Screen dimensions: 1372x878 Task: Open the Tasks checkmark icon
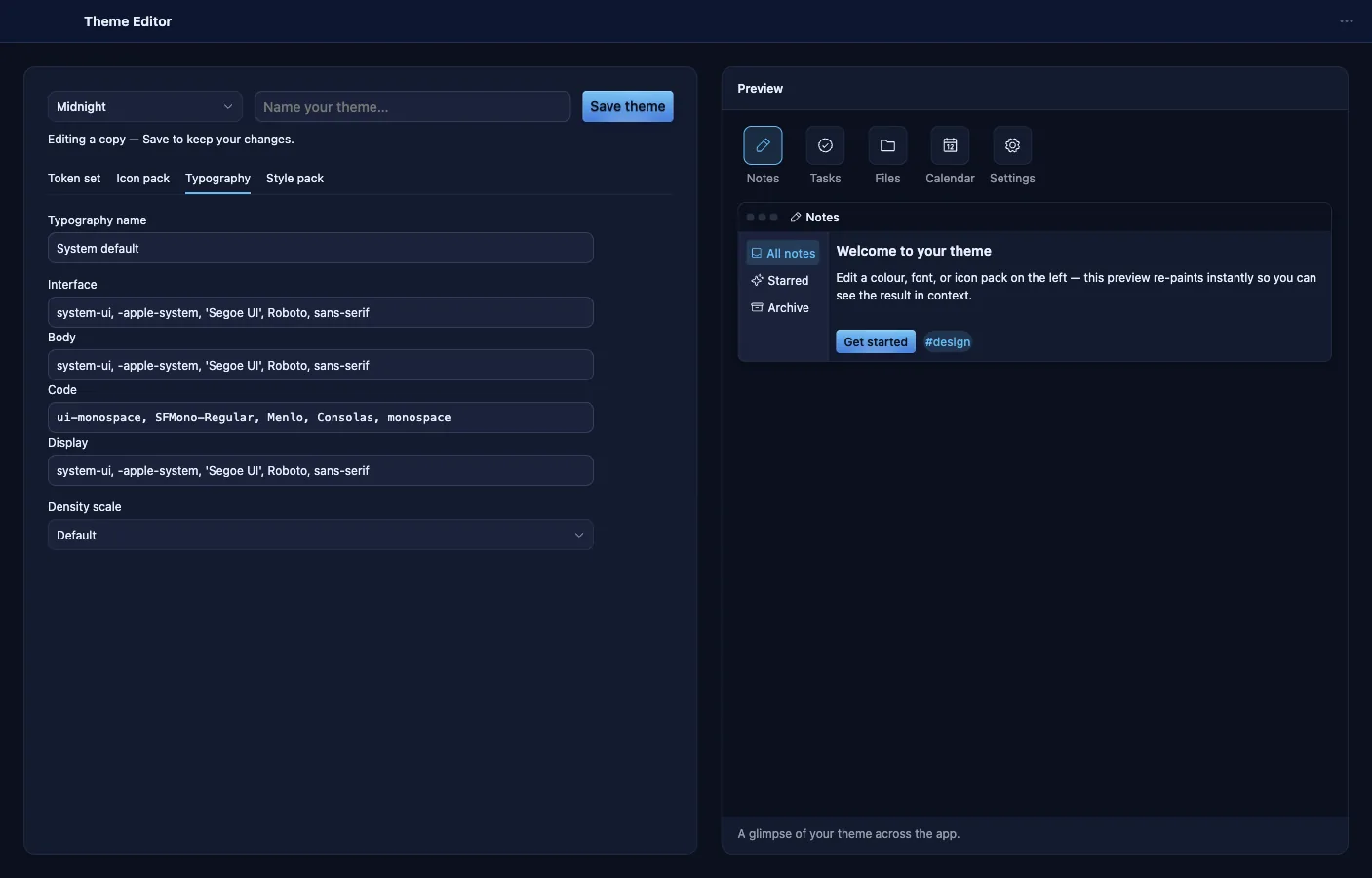point(825,145)
